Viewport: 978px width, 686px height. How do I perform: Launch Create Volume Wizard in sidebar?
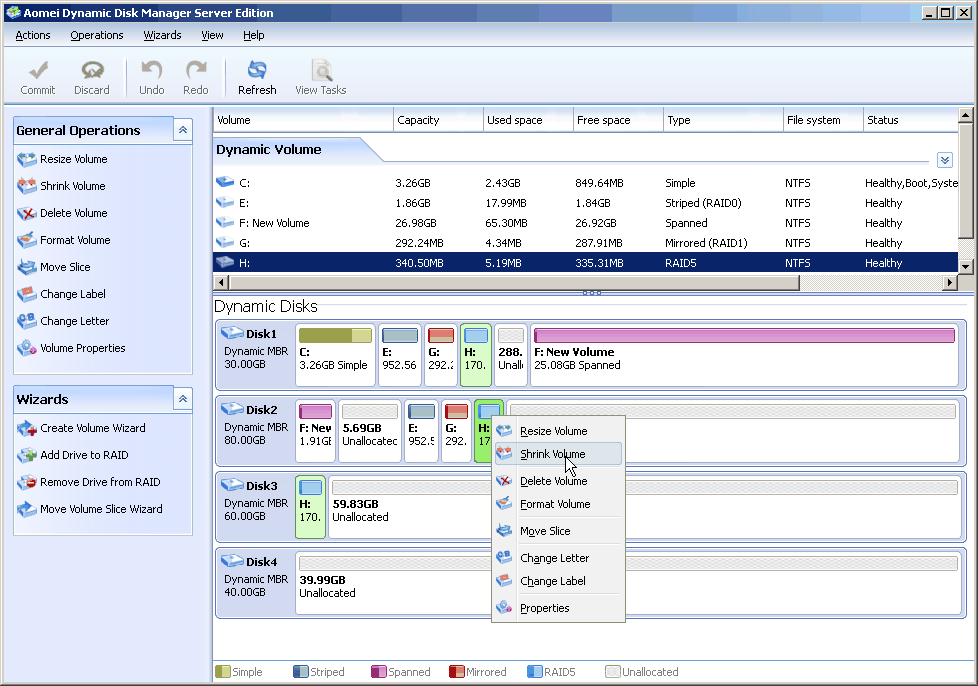92,428
